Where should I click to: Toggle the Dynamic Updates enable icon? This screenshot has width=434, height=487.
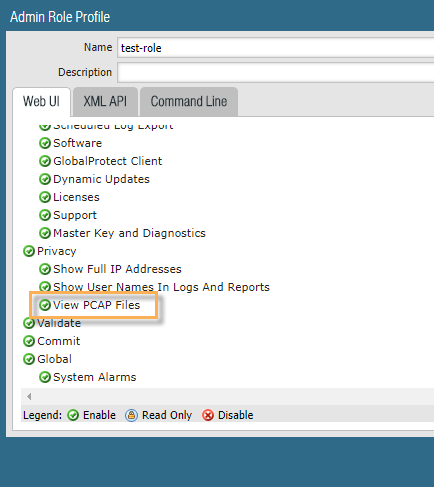pos(45,179)
